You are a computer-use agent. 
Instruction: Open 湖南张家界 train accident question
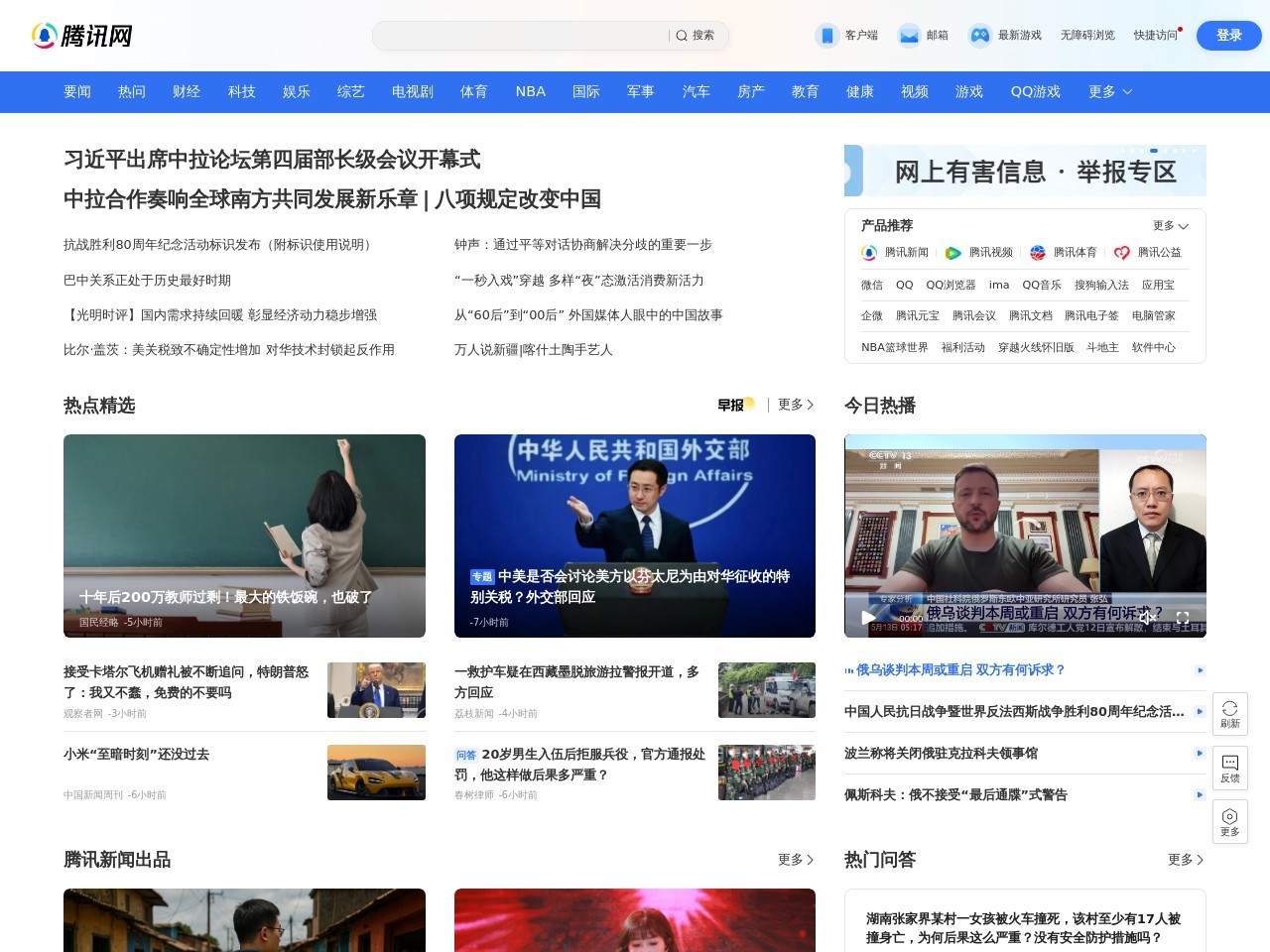click(1023, 928)
